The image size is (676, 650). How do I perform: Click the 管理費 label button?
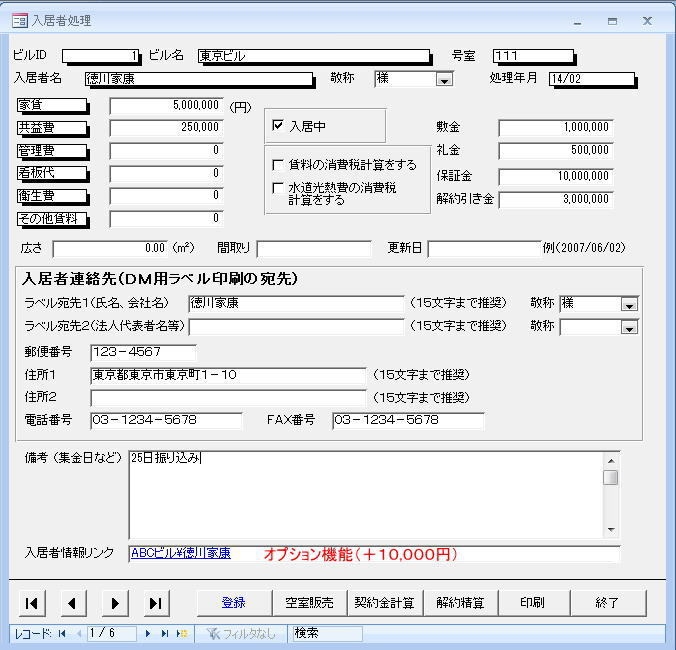pos(52,151)
